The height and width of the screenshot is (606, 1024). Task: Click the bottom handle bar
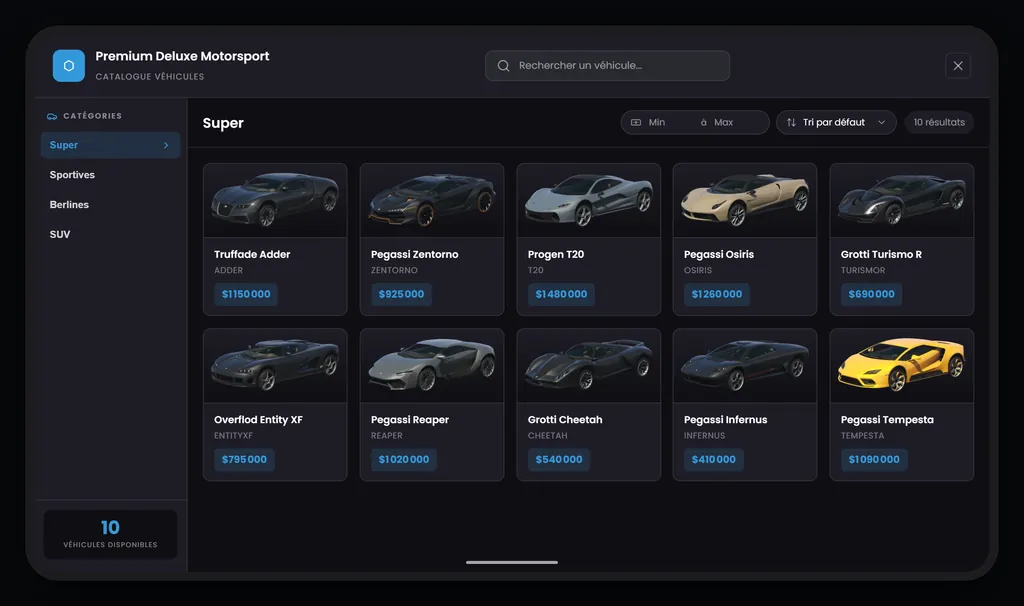tap(512, 562)
